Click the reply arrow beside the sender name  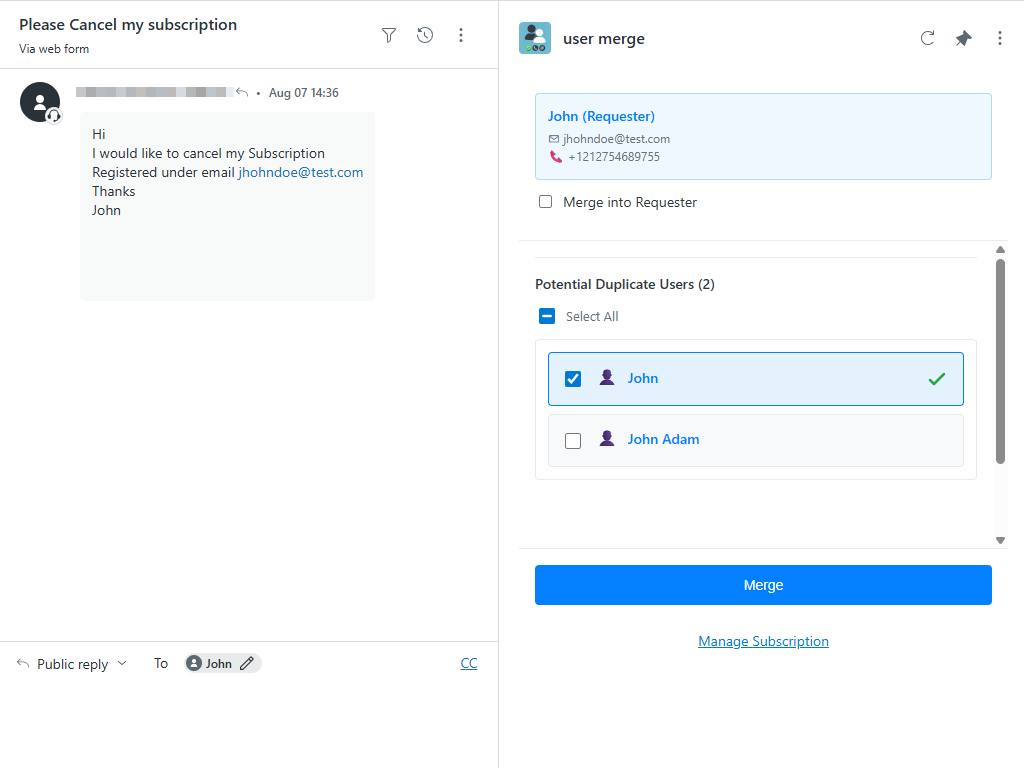tap(242, 92)
